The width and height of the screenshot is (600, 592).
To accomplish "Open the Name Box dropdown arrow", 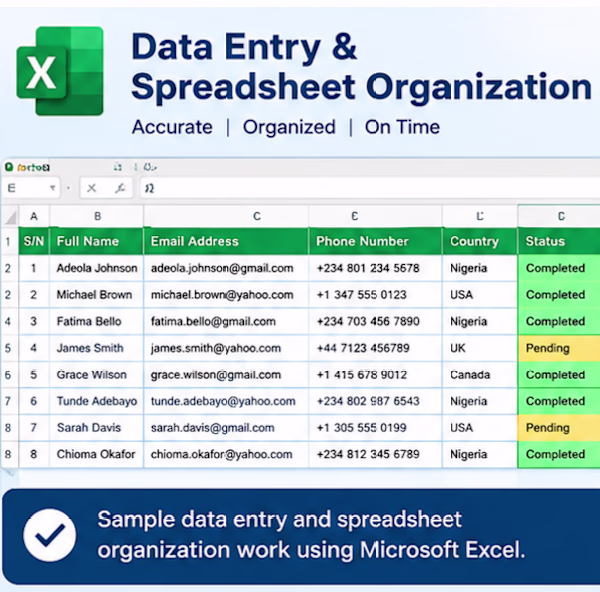I will point(53,188).
